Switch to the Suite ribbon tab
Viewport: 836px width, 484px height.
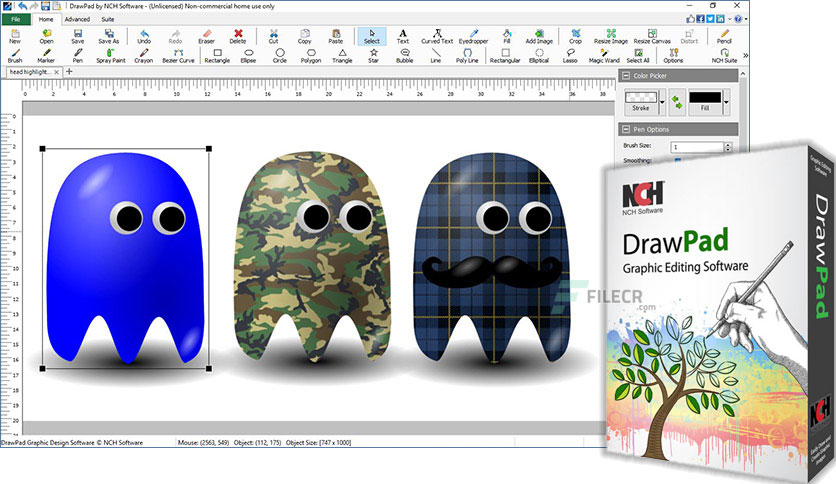pos(108,19)
